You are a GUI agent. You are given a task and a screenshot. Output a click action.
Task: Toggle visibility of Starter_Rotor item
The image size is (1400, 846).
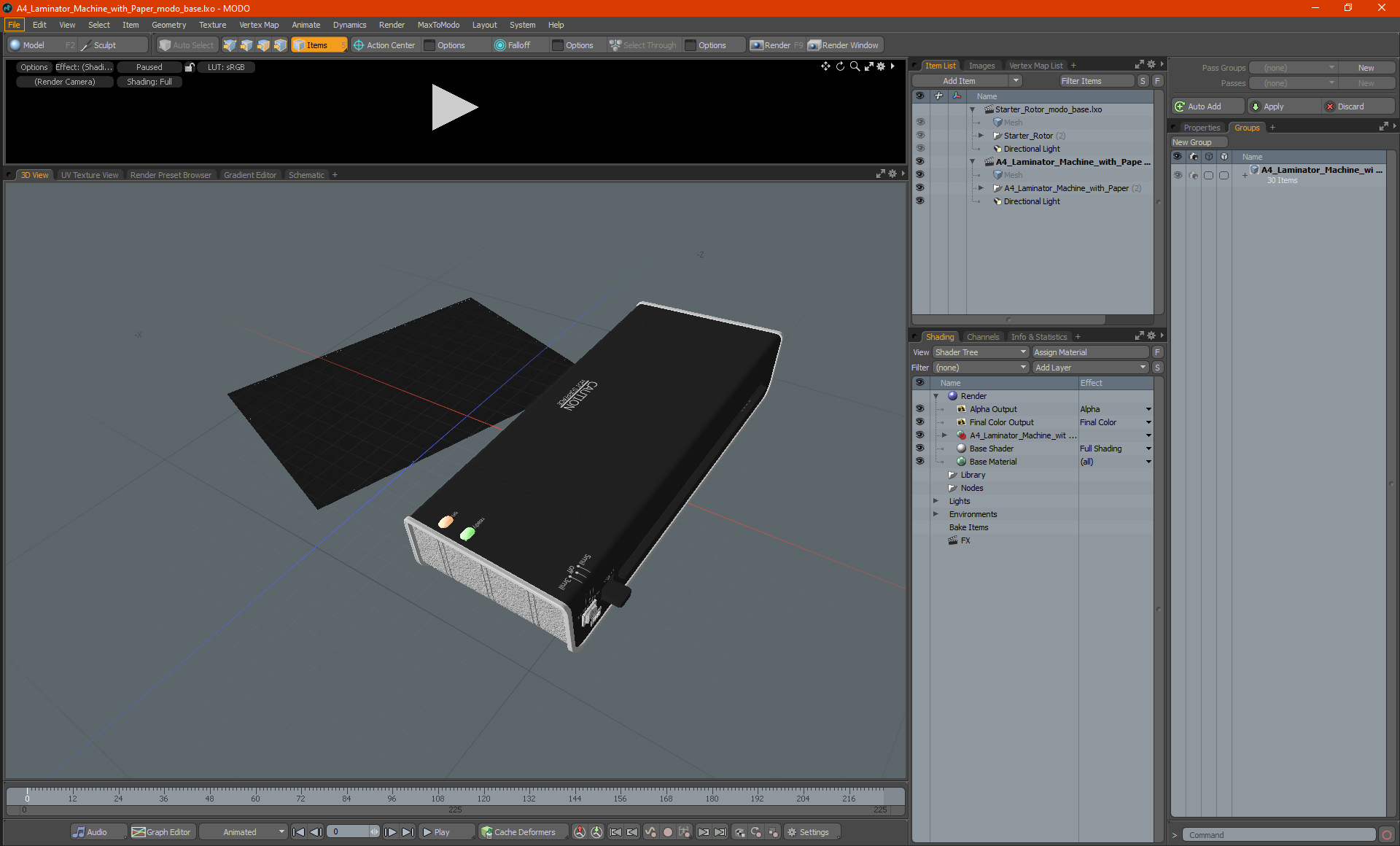pos(919,136)
